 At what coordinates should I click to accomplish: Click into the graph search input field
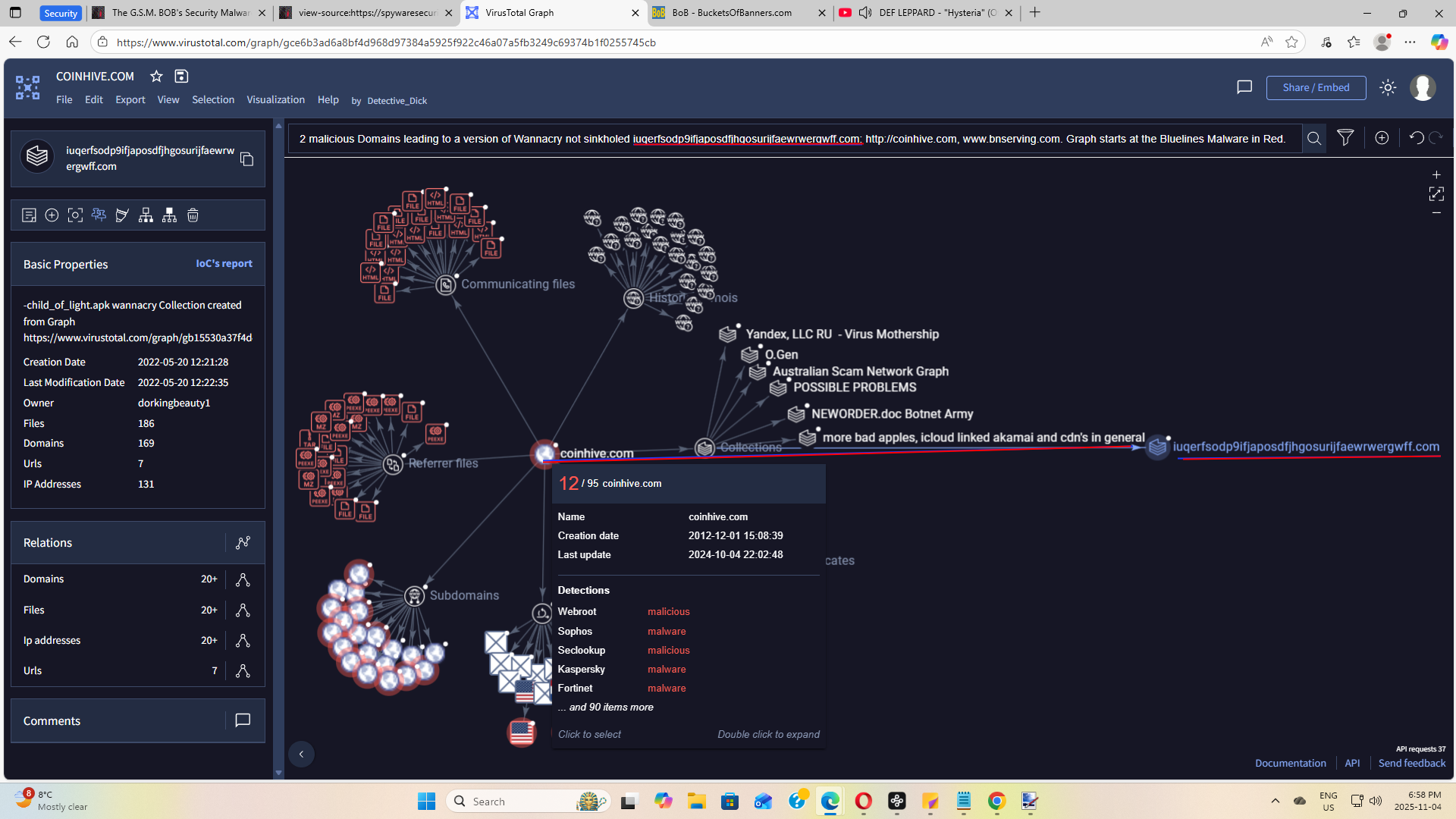793,138
